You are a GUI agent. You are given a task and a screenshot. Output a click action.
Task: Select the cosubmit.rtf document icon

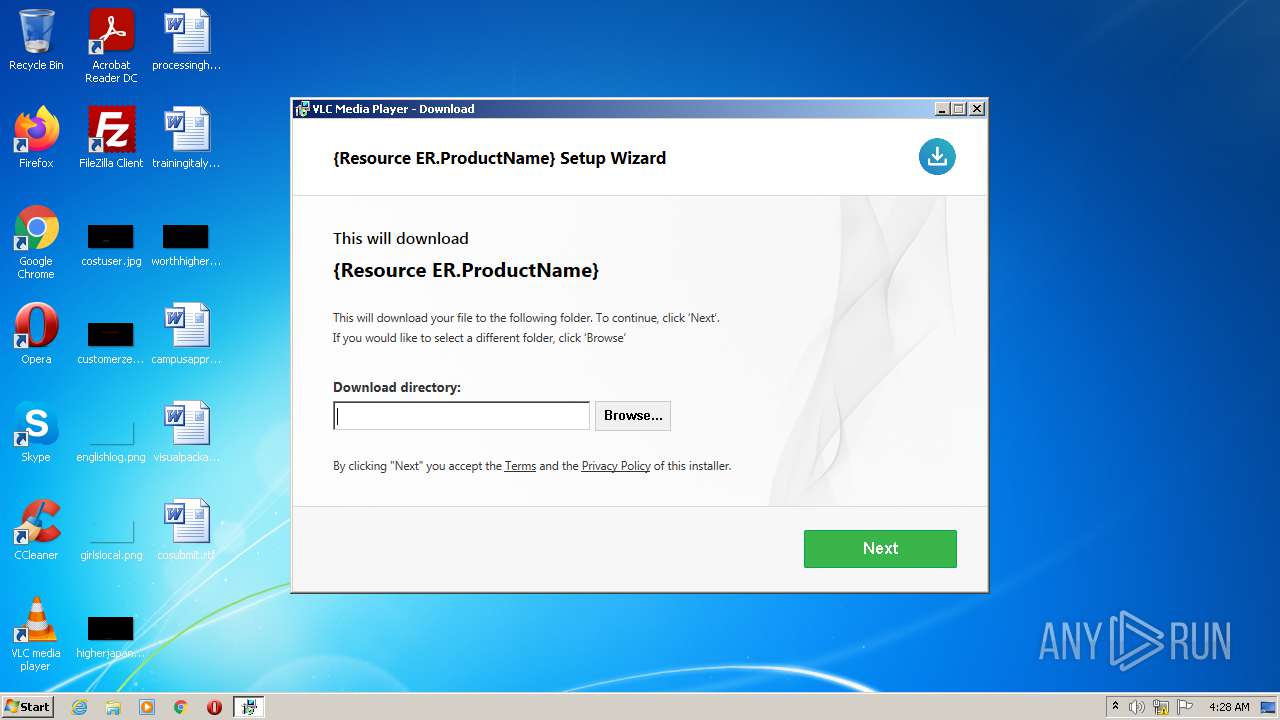click(x=186, y=530)
